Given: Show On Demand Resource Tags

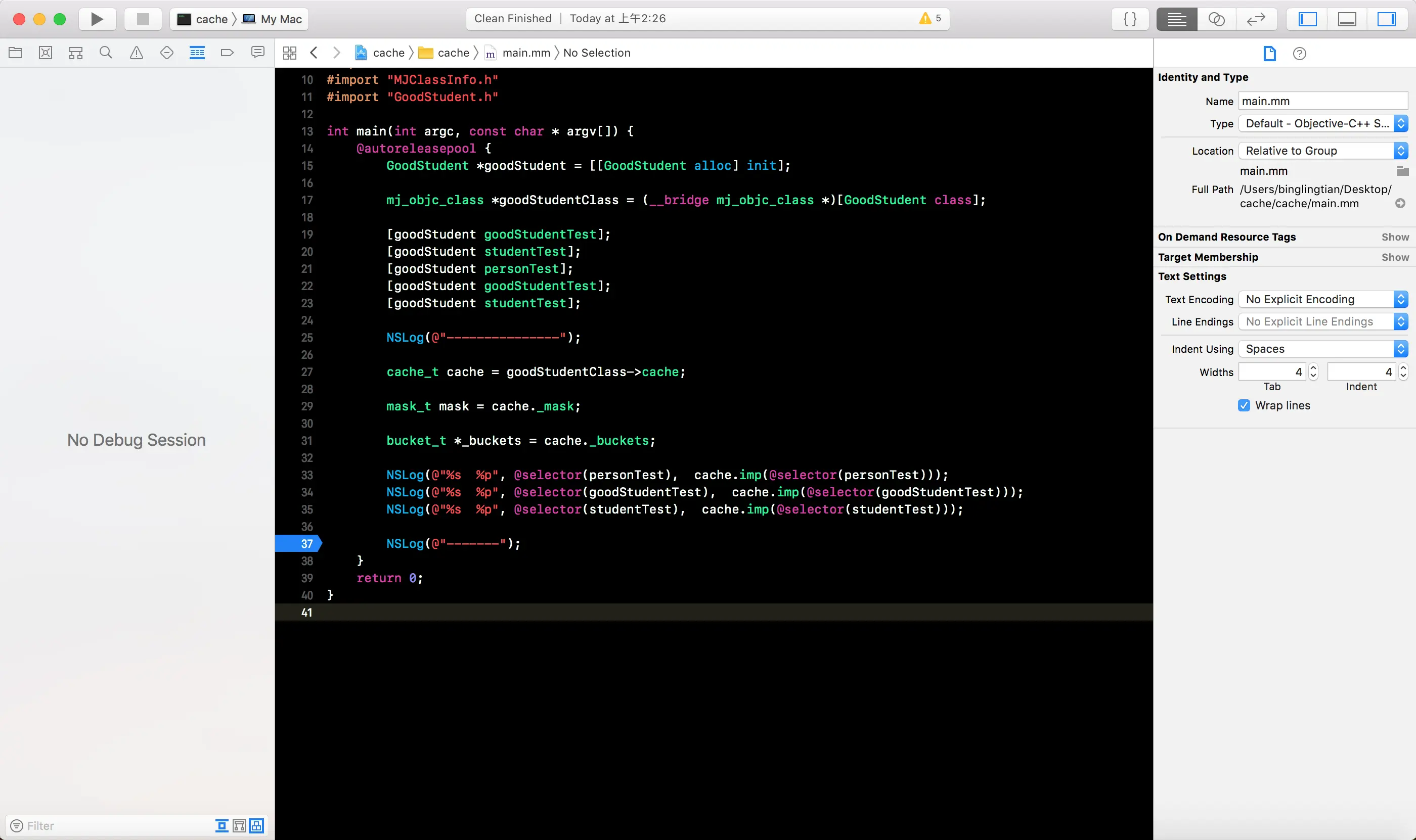Looking at the screenshot, I should [1394, 237].
